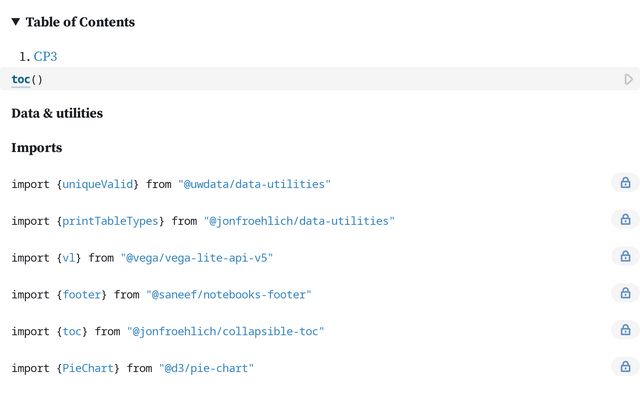This screenshot has height=400, width=640.
Task: Click into the toc() code cell
Action: click(x=300, y=79)
